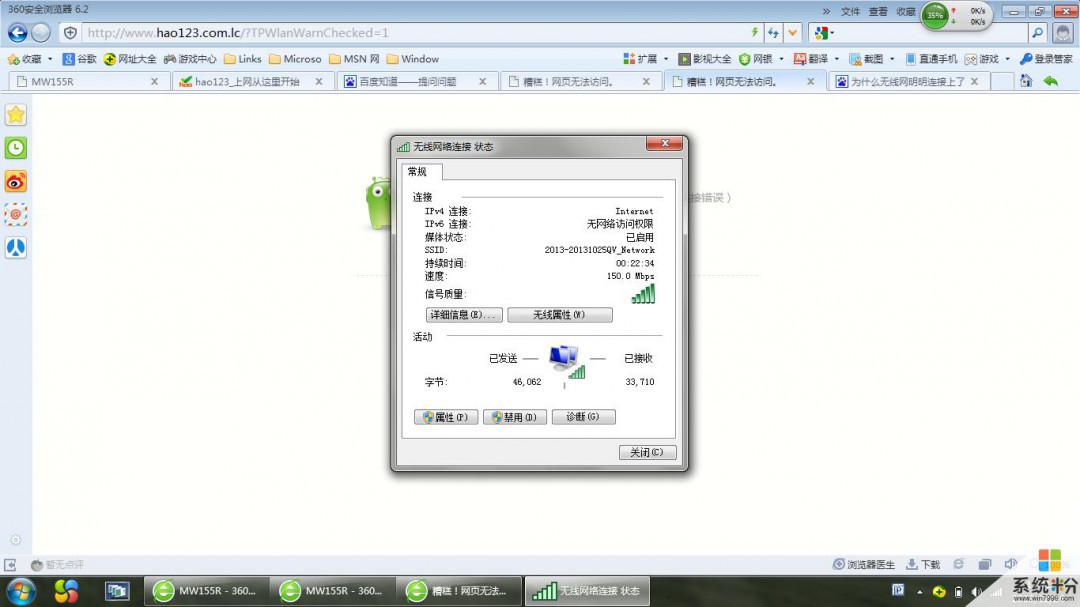
Task: Click the colorful pinwheel taskbar icon
Action: tap(67, 591)
